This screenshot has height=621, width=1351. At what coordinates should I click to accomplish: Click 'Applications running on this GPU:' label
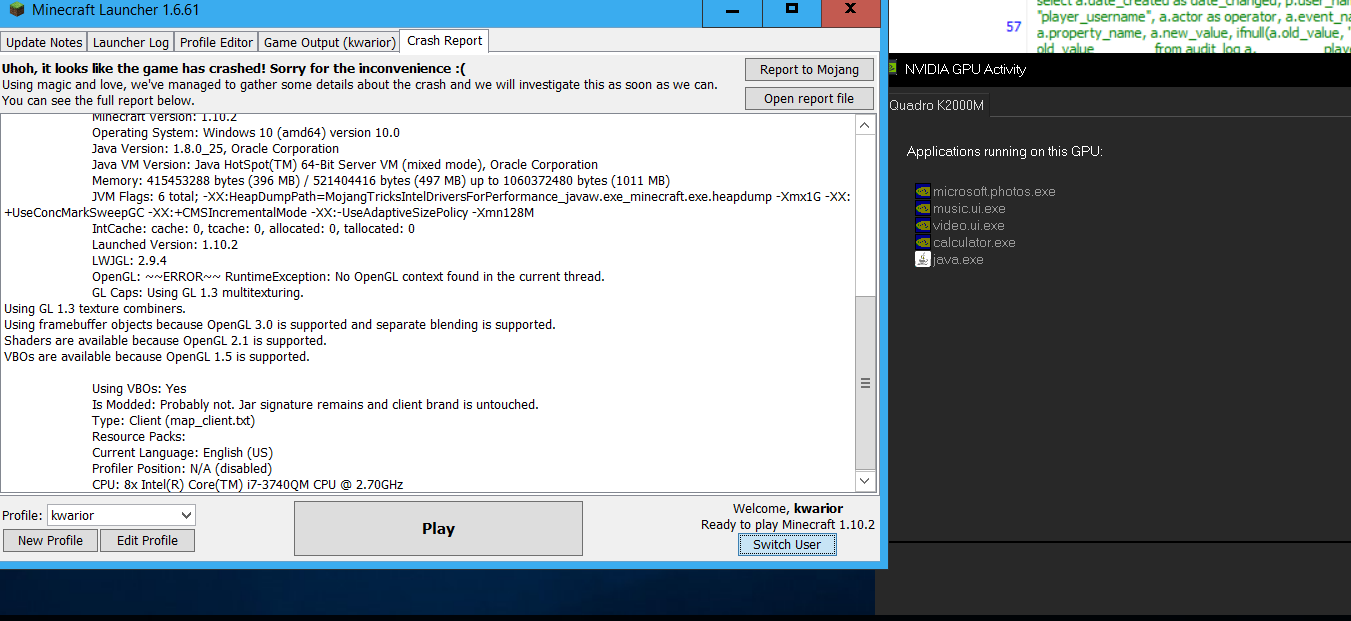pos(1005,152)
